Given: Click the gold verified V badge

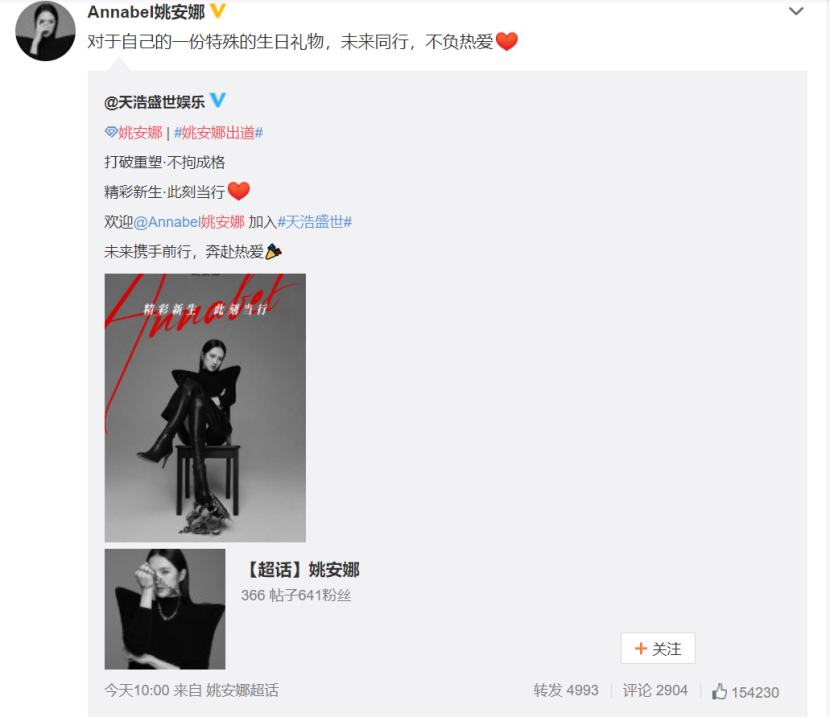Looking at the screenshot, I should pyautogui.click(x=218, y=11).
